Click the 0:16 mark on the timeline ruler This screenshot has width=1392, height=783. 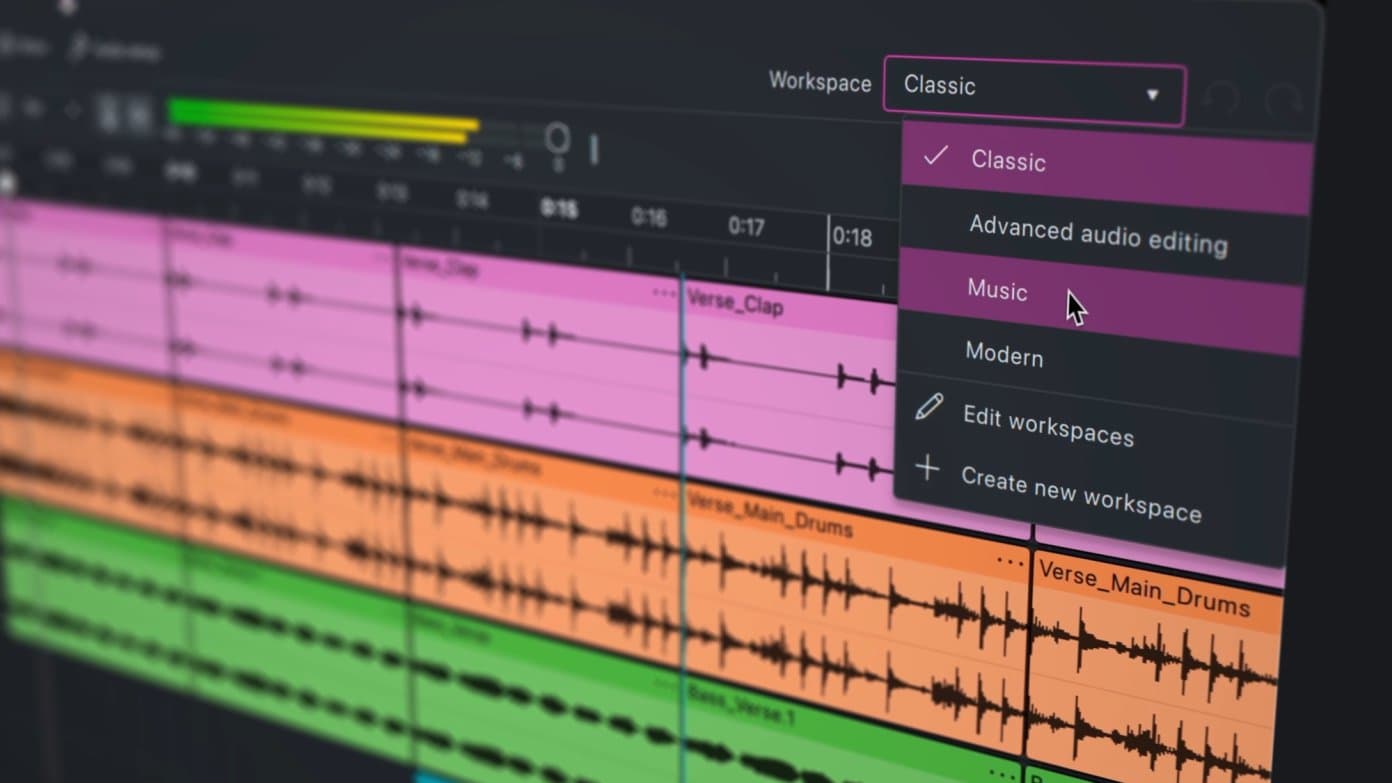pyautogui.click(x=649, y=216)
